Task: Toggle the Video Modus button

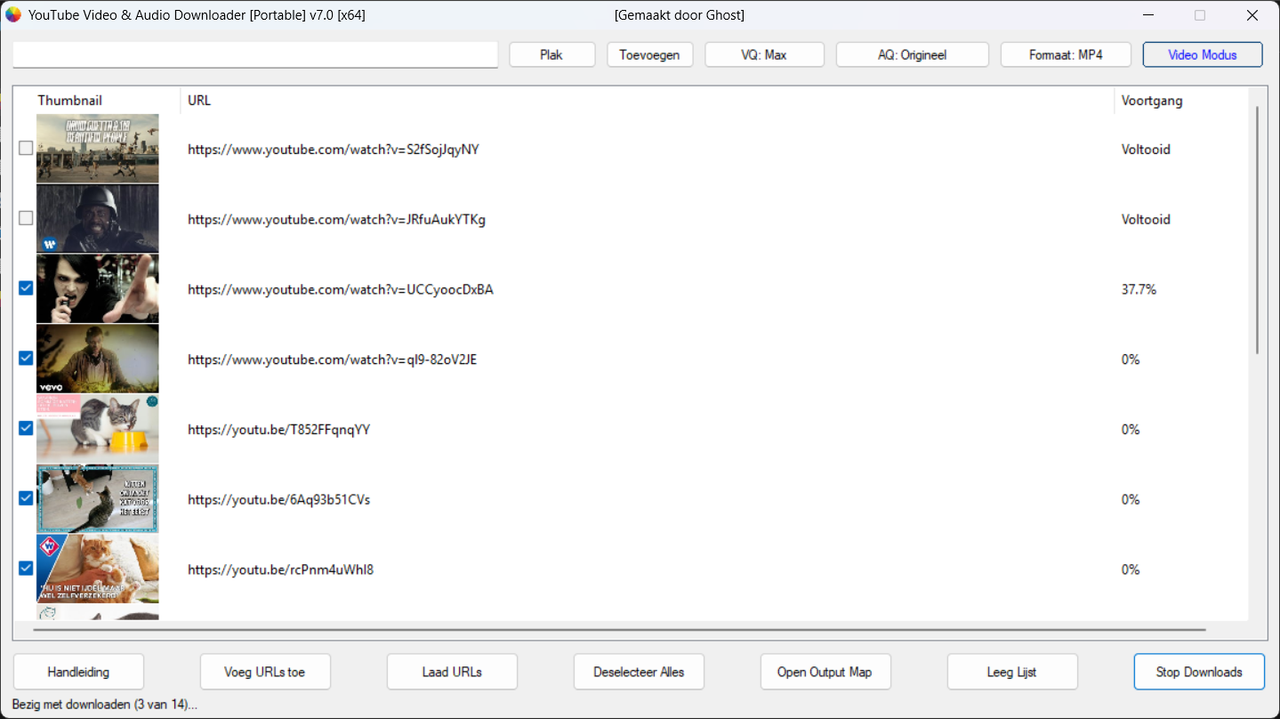Action: (x=1203, y=55)
